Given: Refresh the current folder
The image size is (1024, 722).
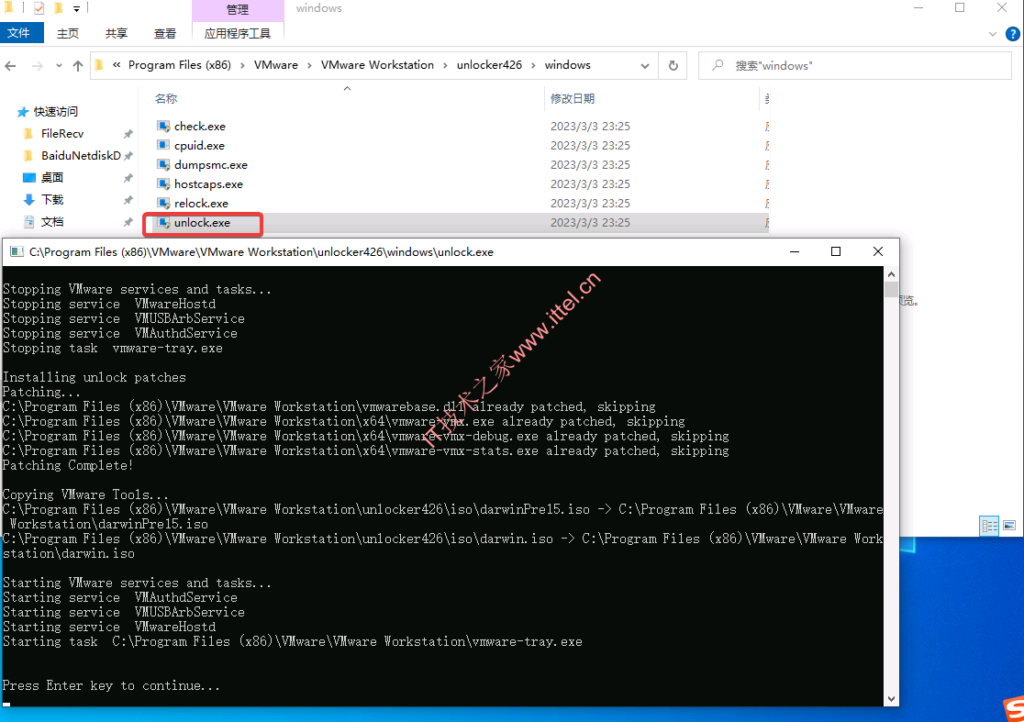Looking at the screenshot, I should [673, 65].
